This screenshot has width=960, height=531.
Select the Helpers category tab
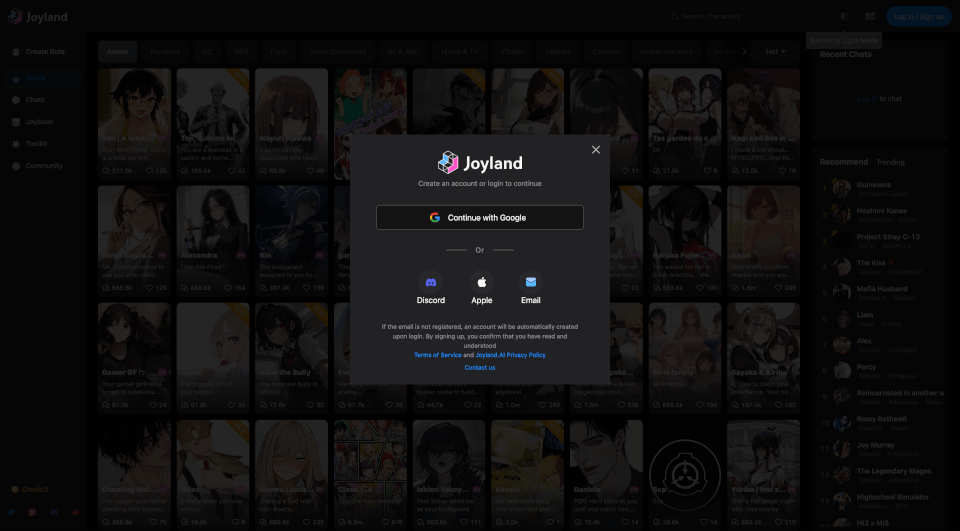[x=558, y=51]
